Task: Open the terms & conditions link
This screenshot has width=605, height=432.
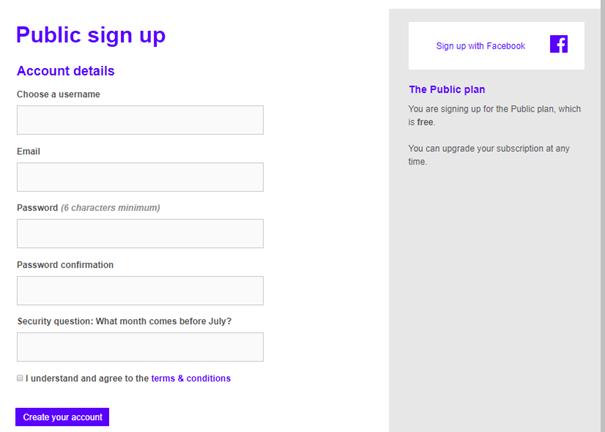Action: pos(191,378)
